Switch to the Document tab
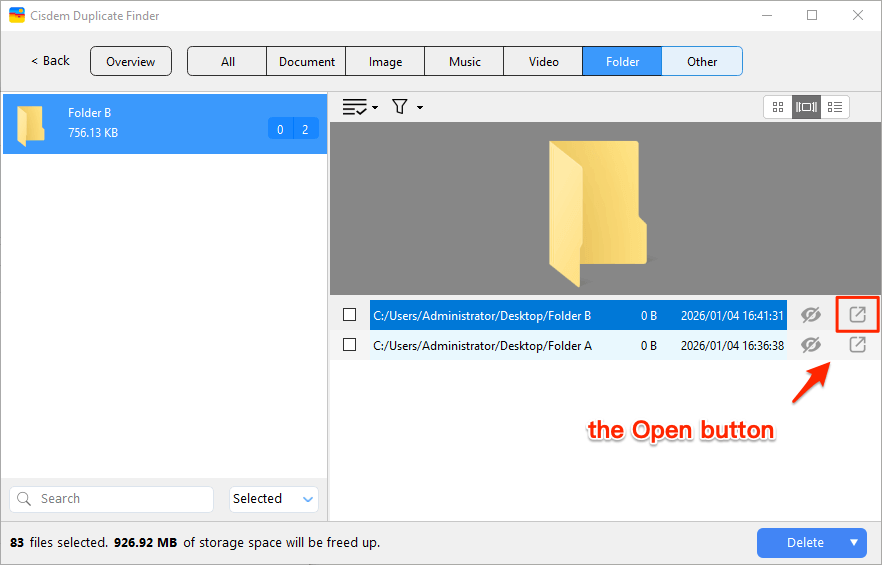 307,61
